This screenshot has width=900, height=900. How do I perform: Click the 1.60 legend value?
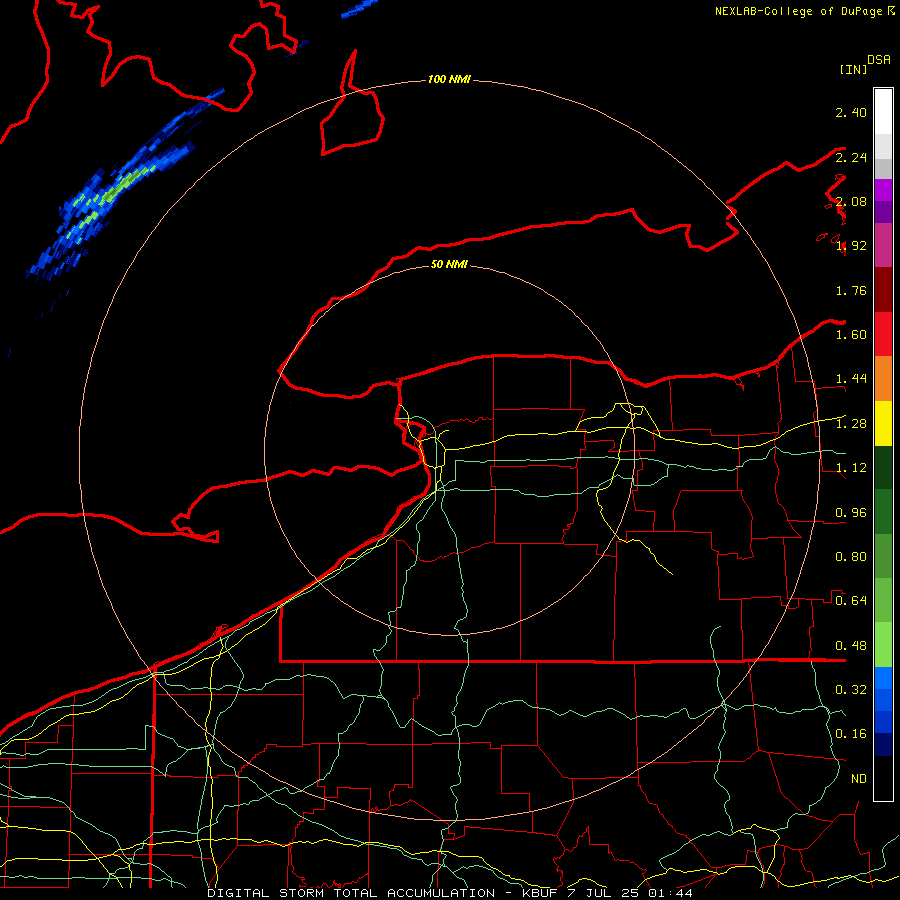tap(851, 335)
